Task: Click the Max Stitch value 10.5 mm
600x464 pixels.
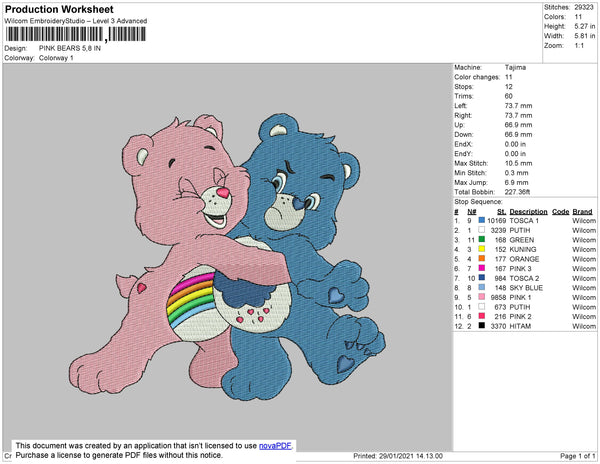Action: point(518,163)
